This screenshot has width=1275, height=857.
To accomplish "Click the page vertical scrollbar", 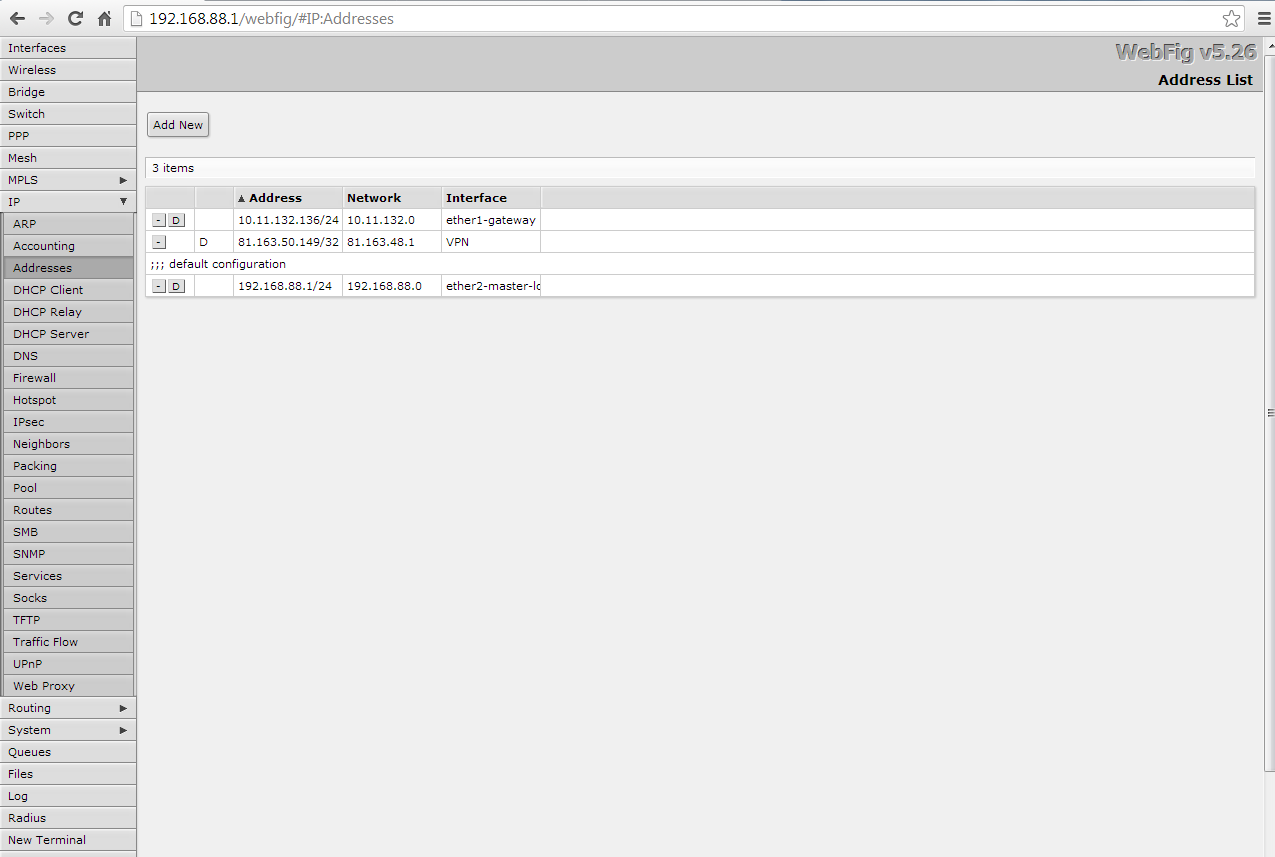I will click(1270, 412).
